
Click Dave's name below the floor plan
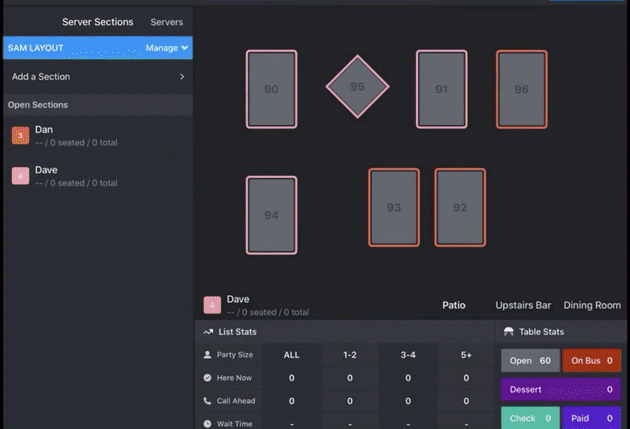click(238, 299)
